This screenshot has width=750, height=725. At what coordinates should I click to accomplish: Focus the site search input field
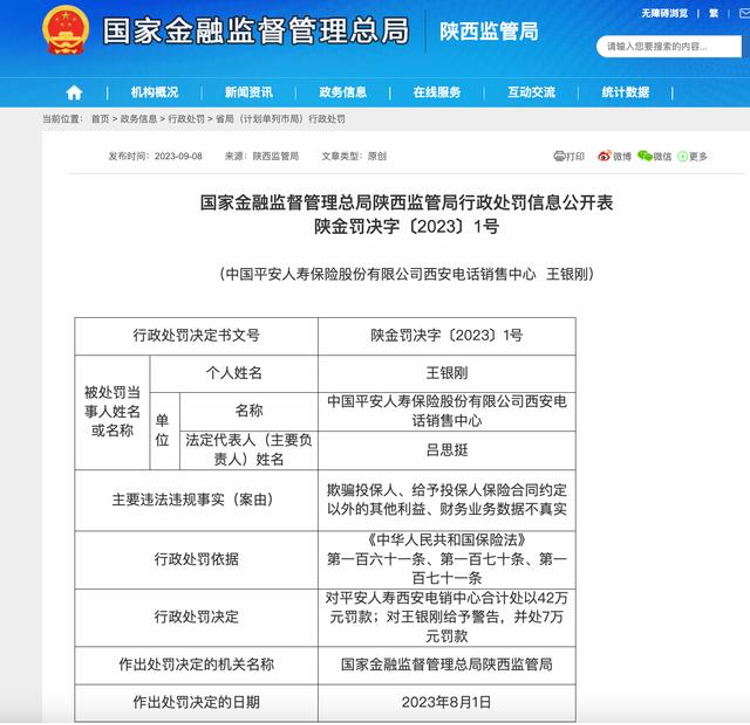point(669,46)
